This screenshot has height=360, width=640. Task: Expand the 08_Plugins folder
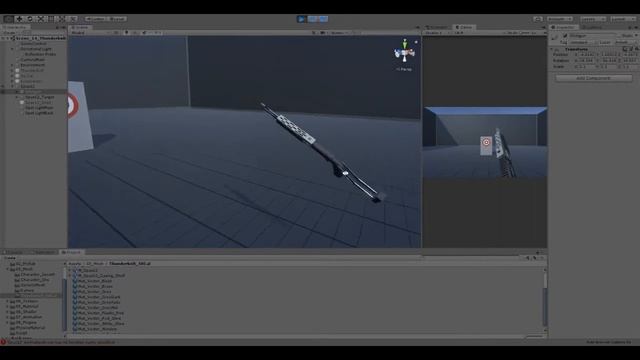(x=7, y=322)
